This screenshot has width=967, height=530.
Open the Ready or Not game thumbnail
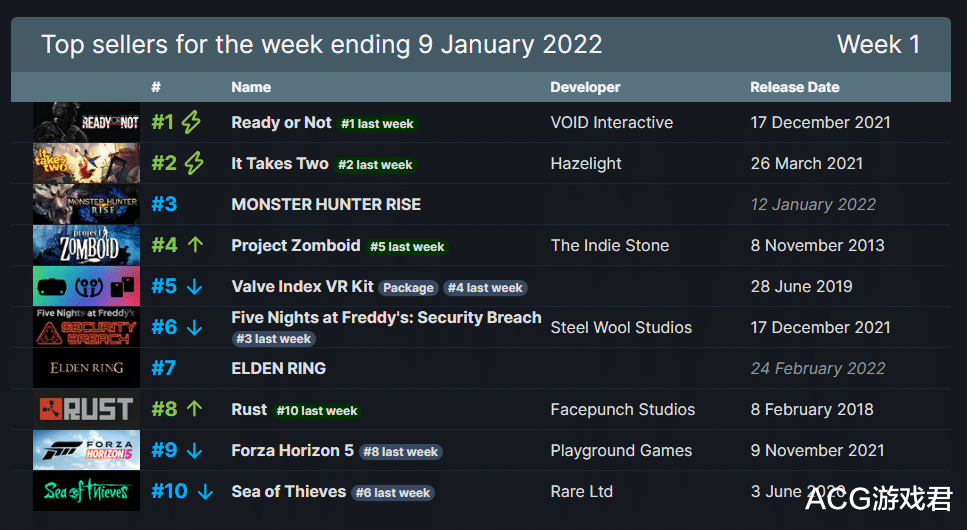click(86, 123)
